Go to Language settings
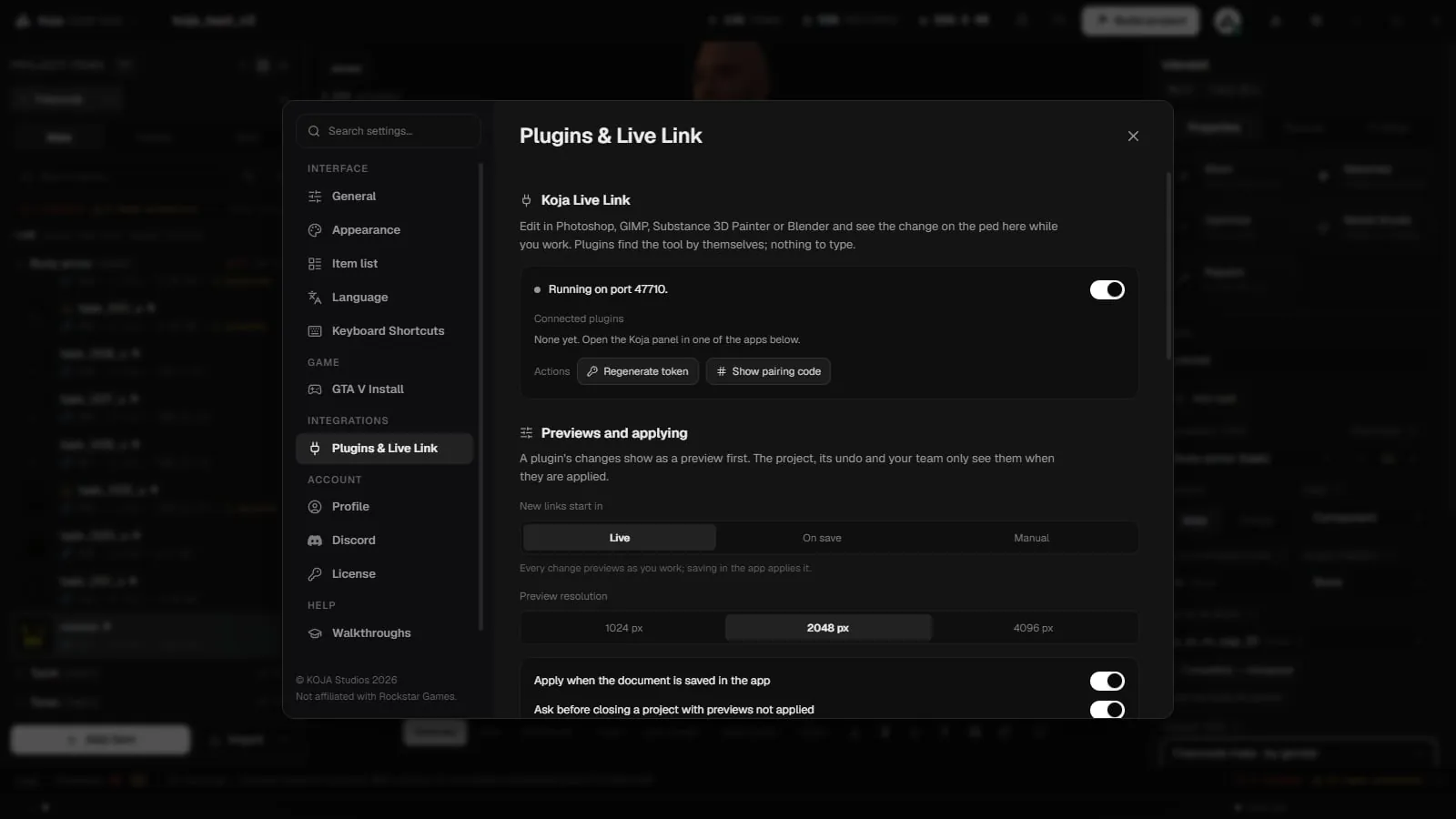 coord(384,298)
